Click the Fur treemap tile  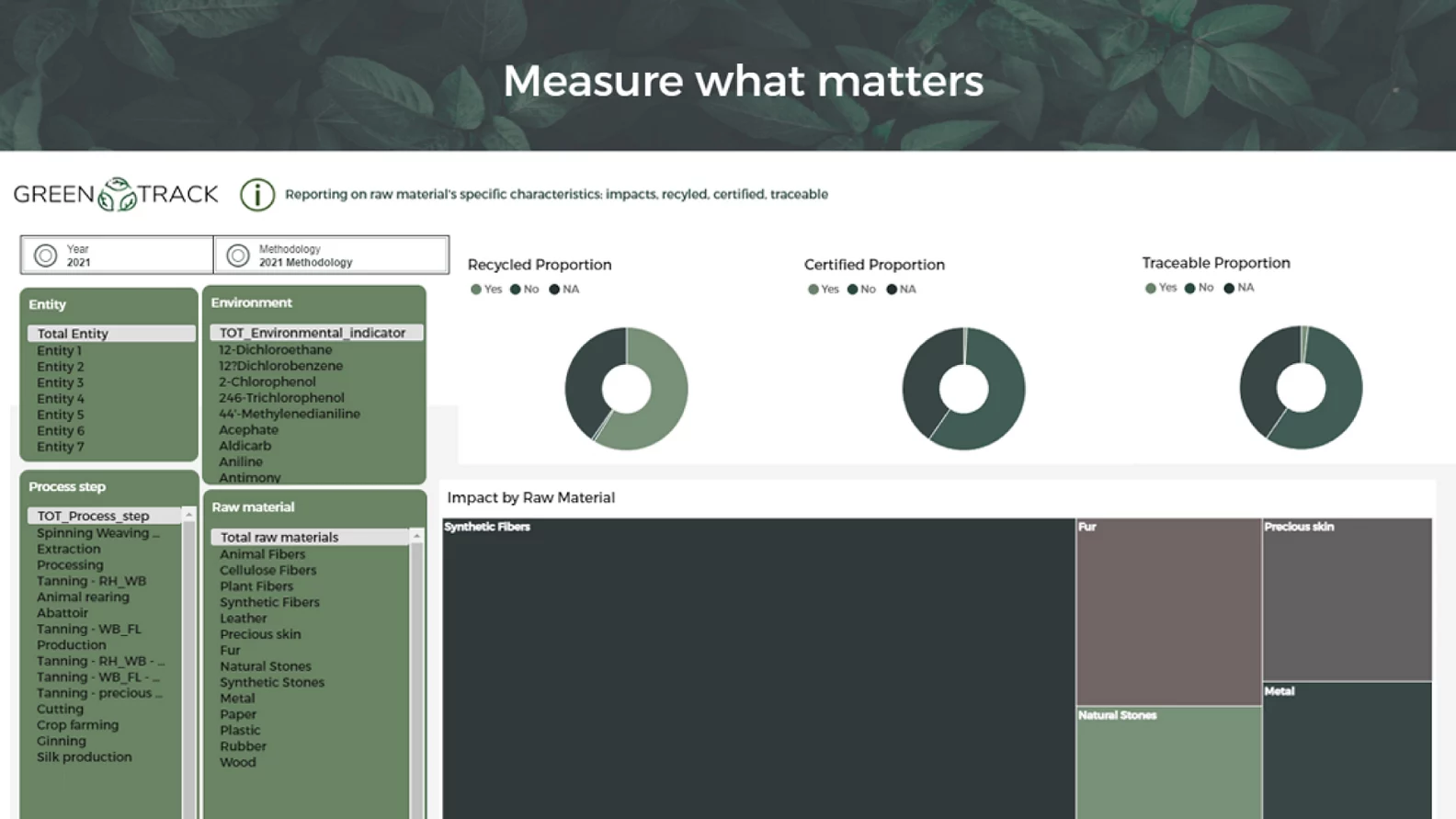[x=1167, y=611]
